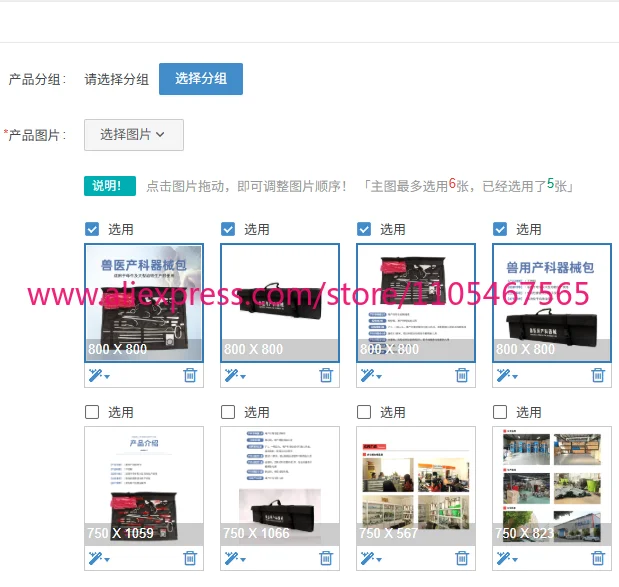Delete the black bag on white image
The image size is (619, 587).
coord(326,375)
